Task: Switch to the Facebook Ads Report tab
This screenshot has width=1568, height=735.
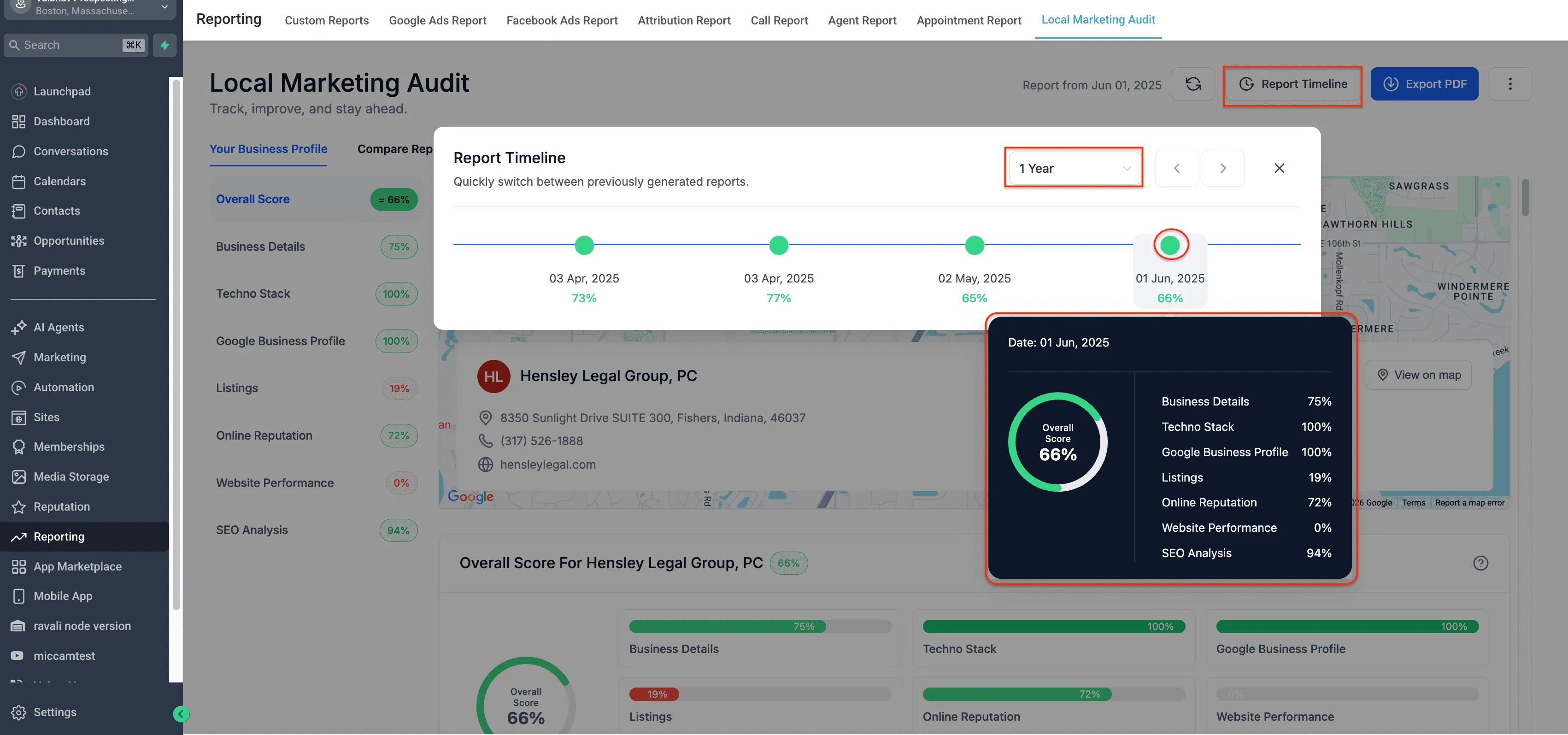Action: [561, 20]
